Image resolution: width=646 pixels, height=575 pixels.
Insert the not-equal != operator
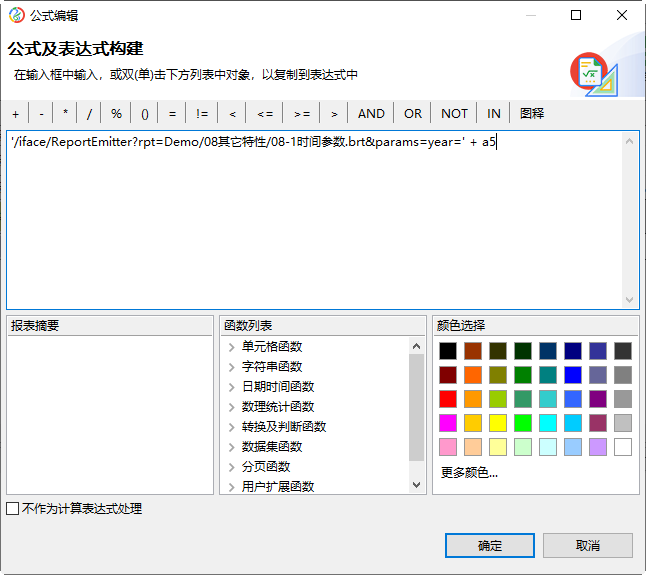coord(202,114)
